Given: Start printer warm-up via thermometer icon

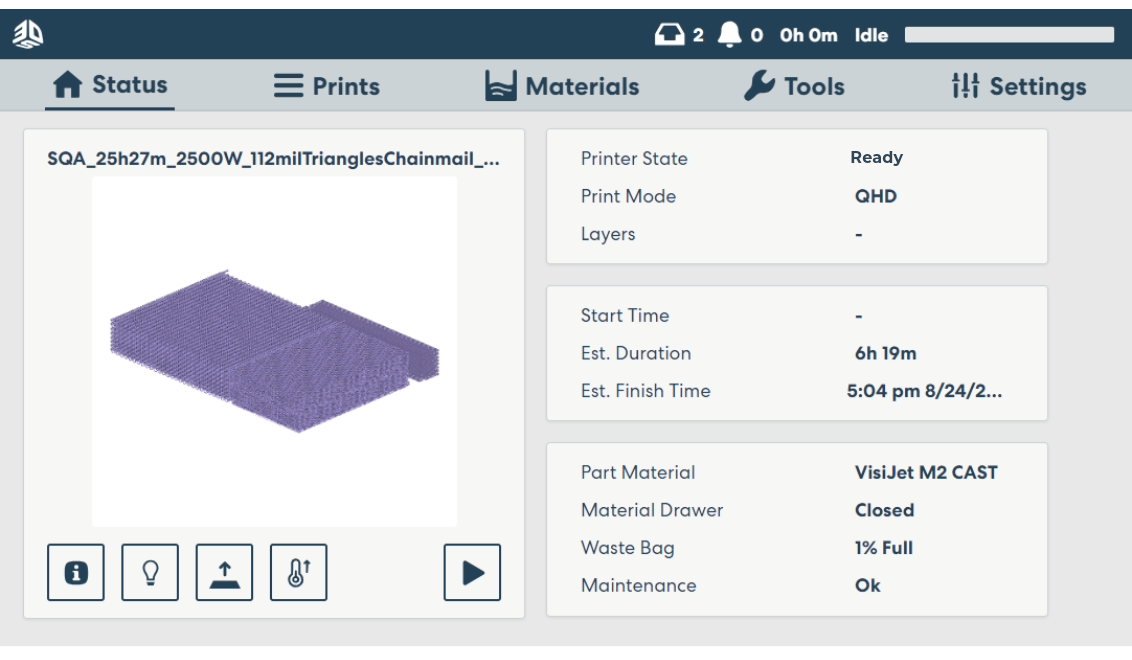Looking at the screenshot, I should (298, 572).
